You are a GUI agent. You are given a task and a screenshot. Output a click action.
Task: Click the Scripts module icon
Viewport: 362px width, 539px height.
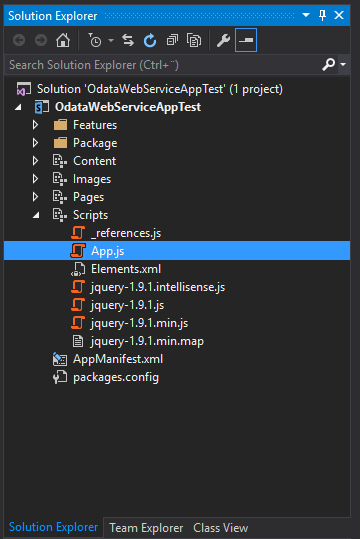click(x=60, y=215)
